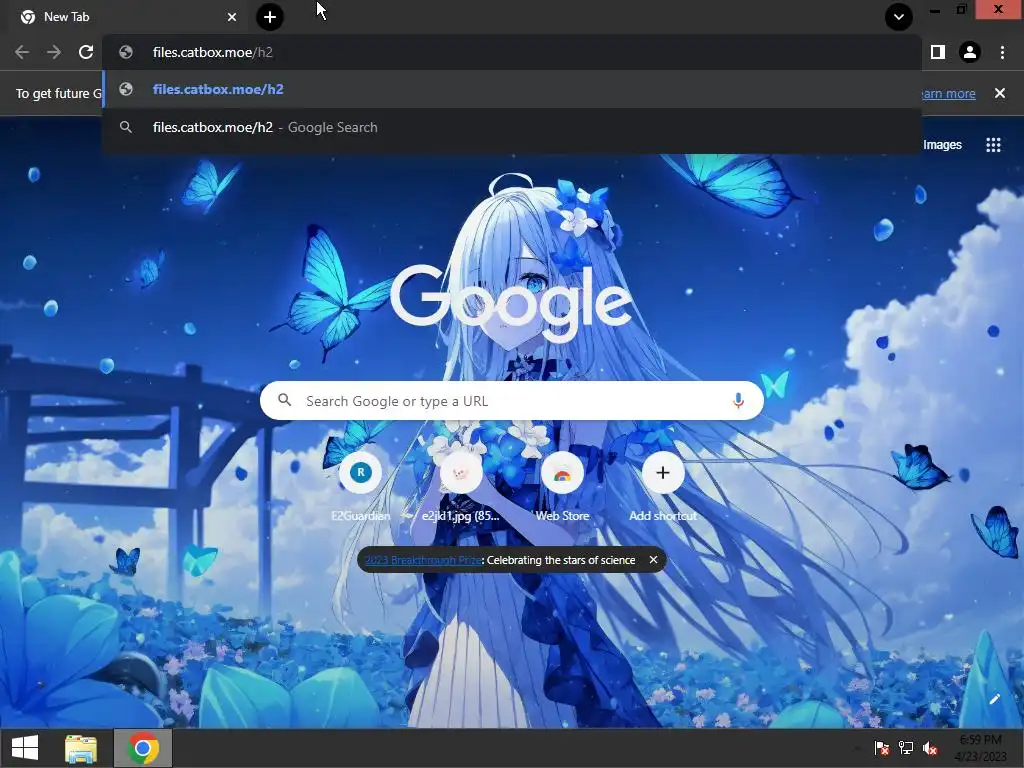
Task: Click the magnifier icon of search suggestion
Action: tap(126, 127)
